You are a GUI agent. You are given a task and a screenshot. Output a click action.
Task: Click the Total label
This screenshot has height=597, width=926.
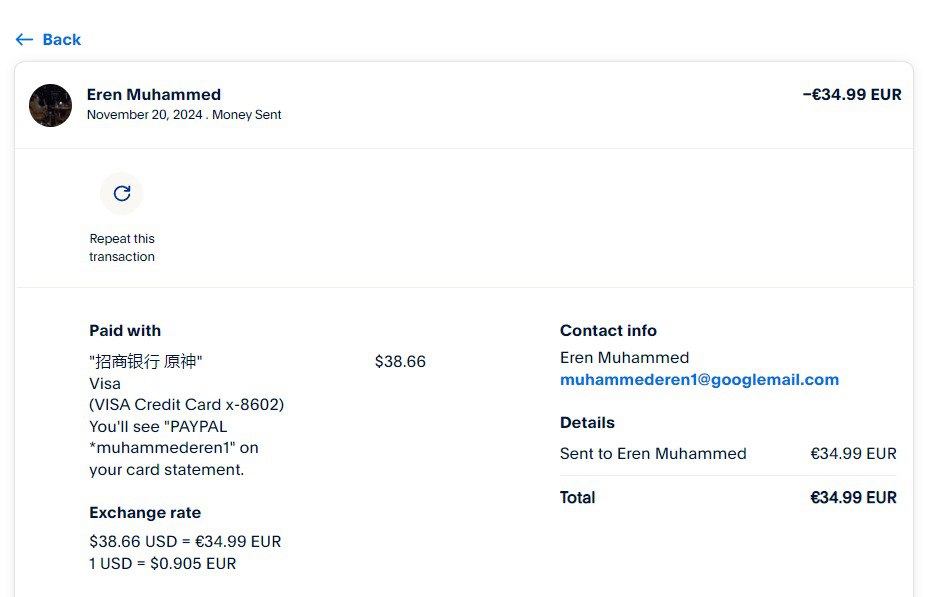pyautogui.click(x=577, y=498)
